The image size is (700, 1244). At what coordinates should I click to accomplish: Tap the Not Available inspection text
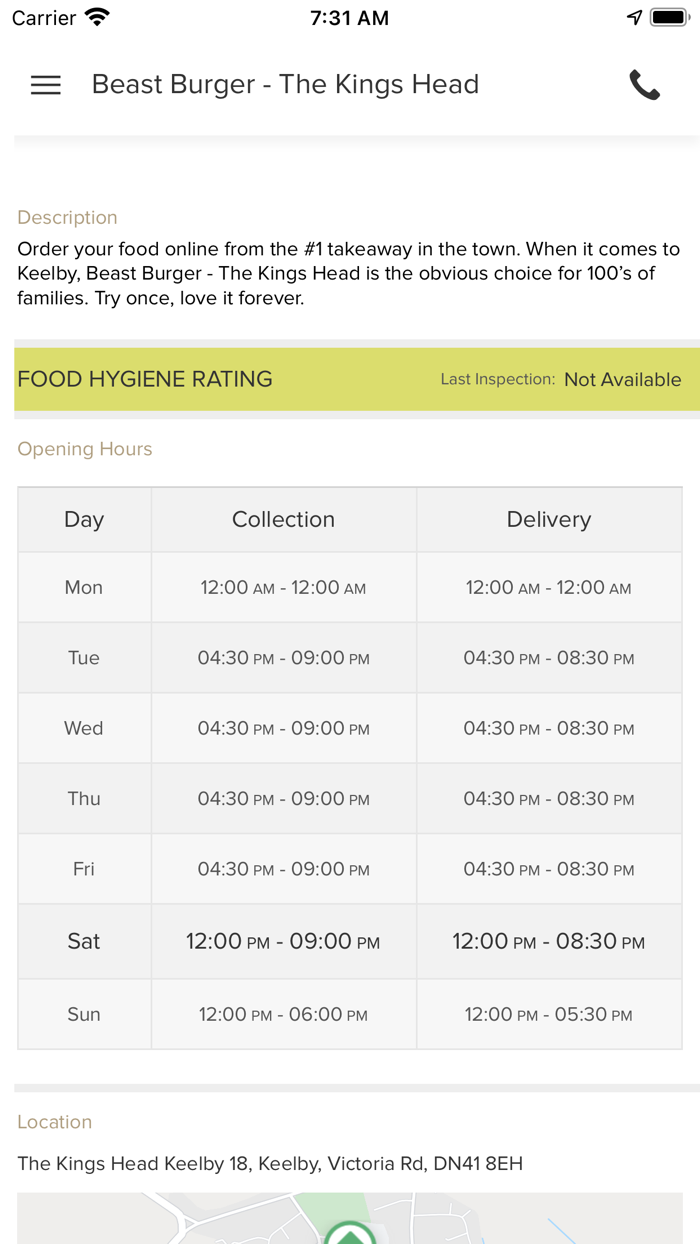pos(622,380)
